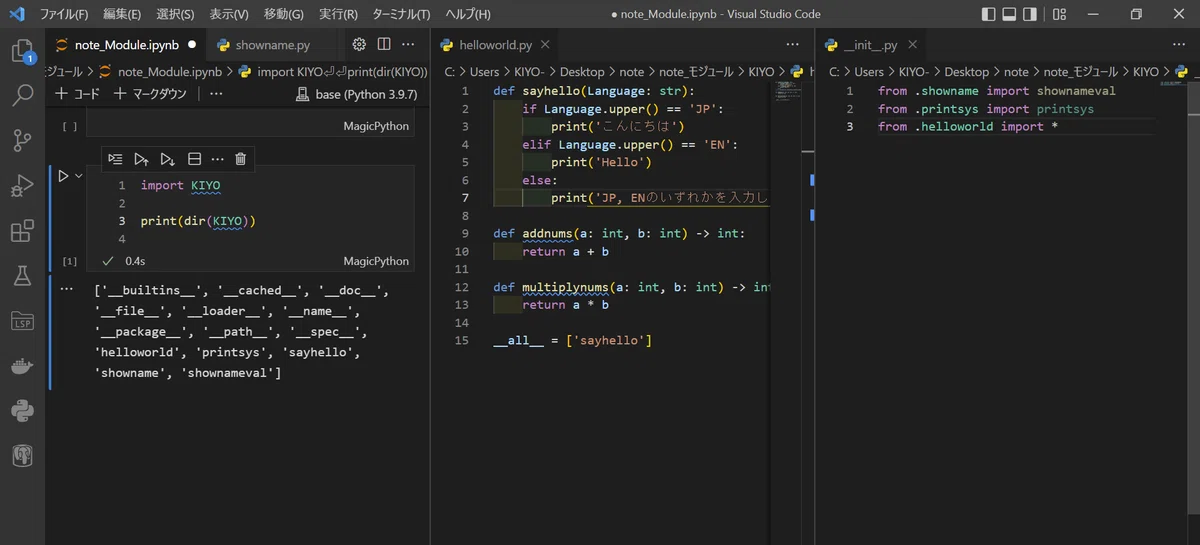Open the Testing flask view
Image resolution: width=1200 pixels, height=545 pixels.
tap(22, 276)
